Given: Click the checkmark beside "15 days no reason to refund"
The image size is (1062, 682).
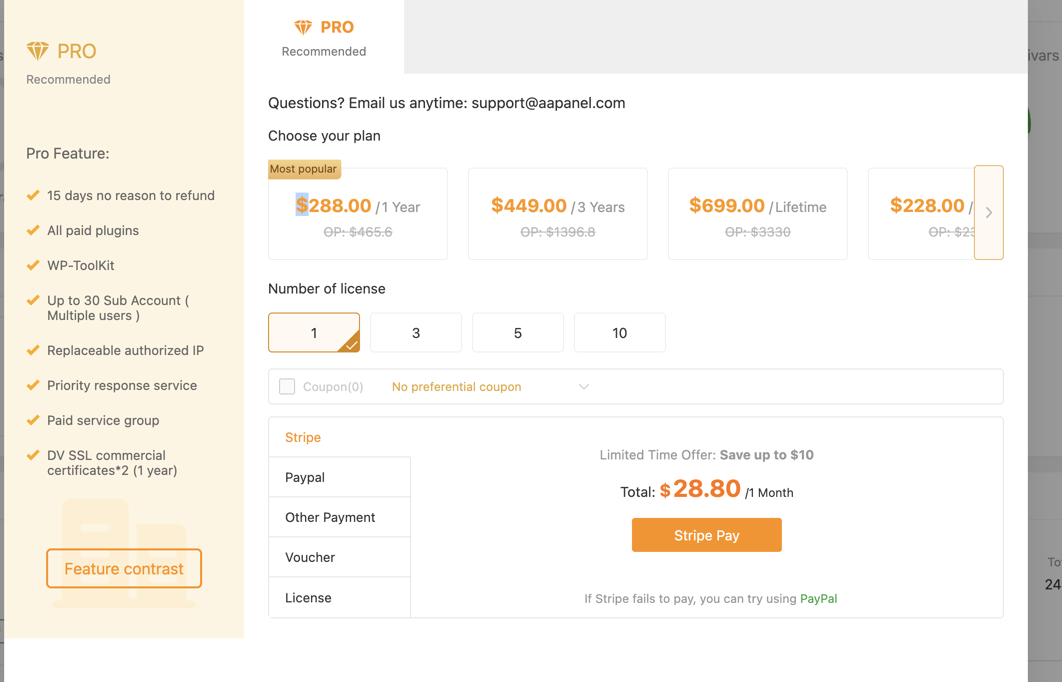Looking at the screenshot, I should click(33, 195).
